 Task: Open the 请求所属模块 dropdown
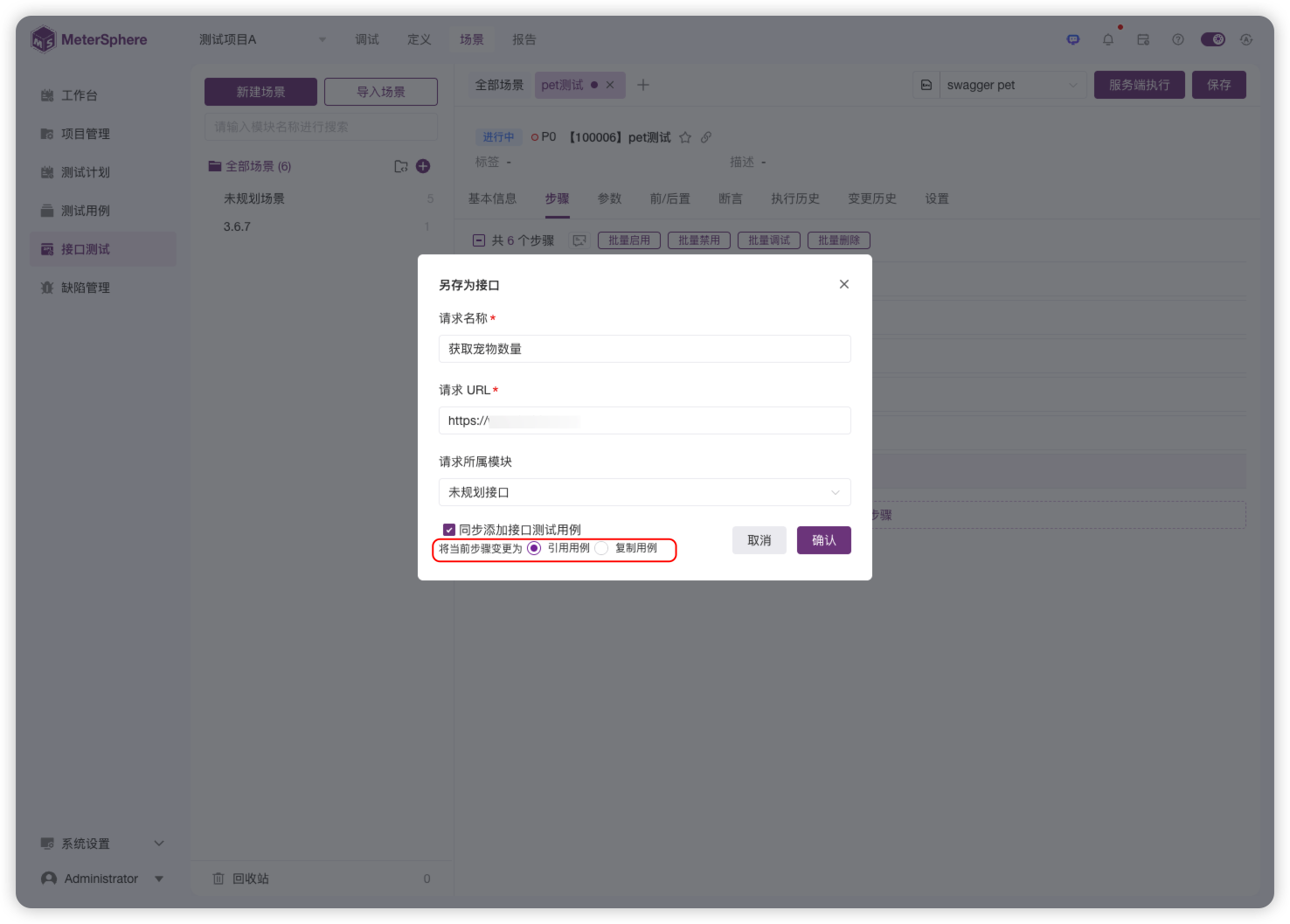645,492
